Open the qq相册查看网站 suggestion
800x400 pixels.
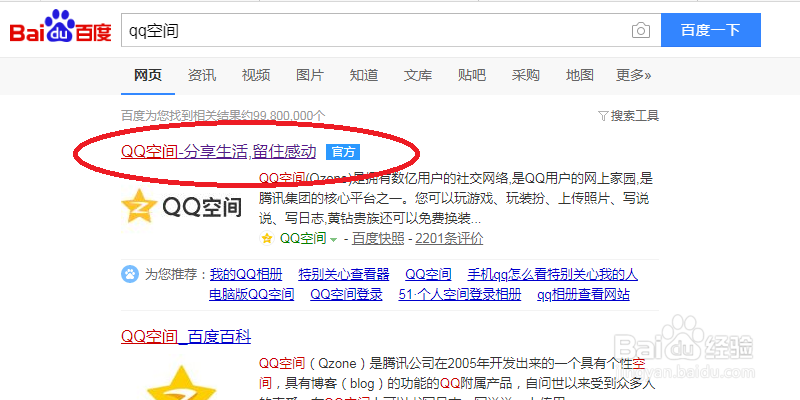[583, 294]
